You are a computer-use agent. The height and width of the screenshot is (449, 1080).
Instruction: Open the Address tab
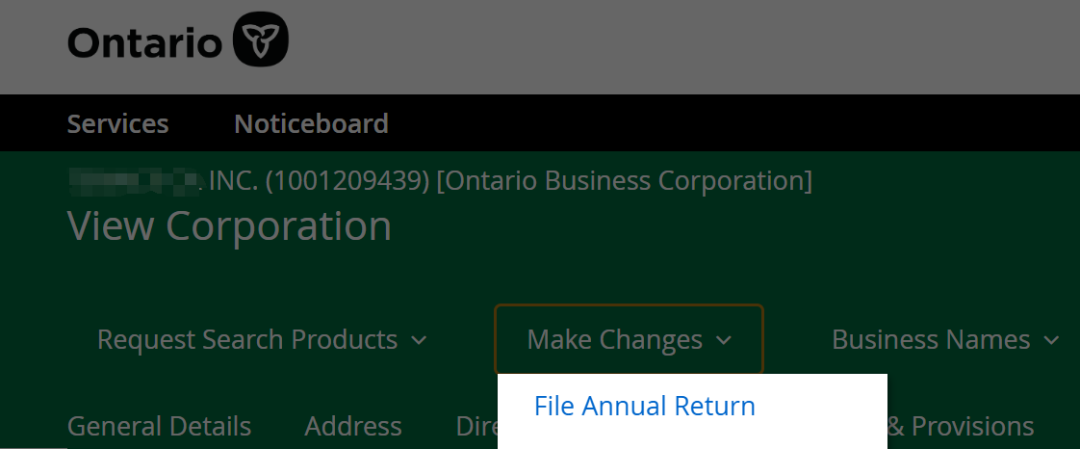[x=353, y=427]
